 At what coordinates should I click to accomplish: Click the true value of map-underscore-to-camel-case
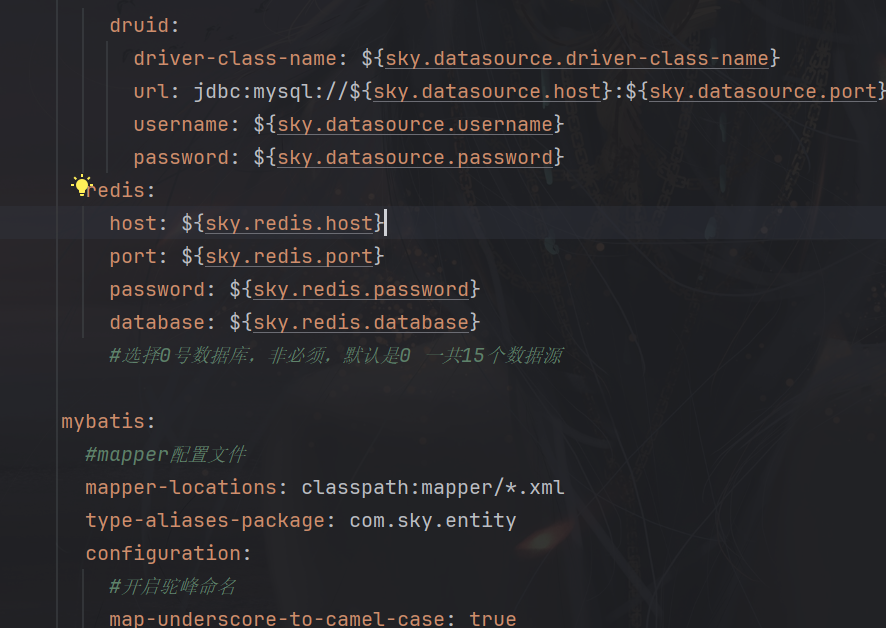[x=492, y=619]
